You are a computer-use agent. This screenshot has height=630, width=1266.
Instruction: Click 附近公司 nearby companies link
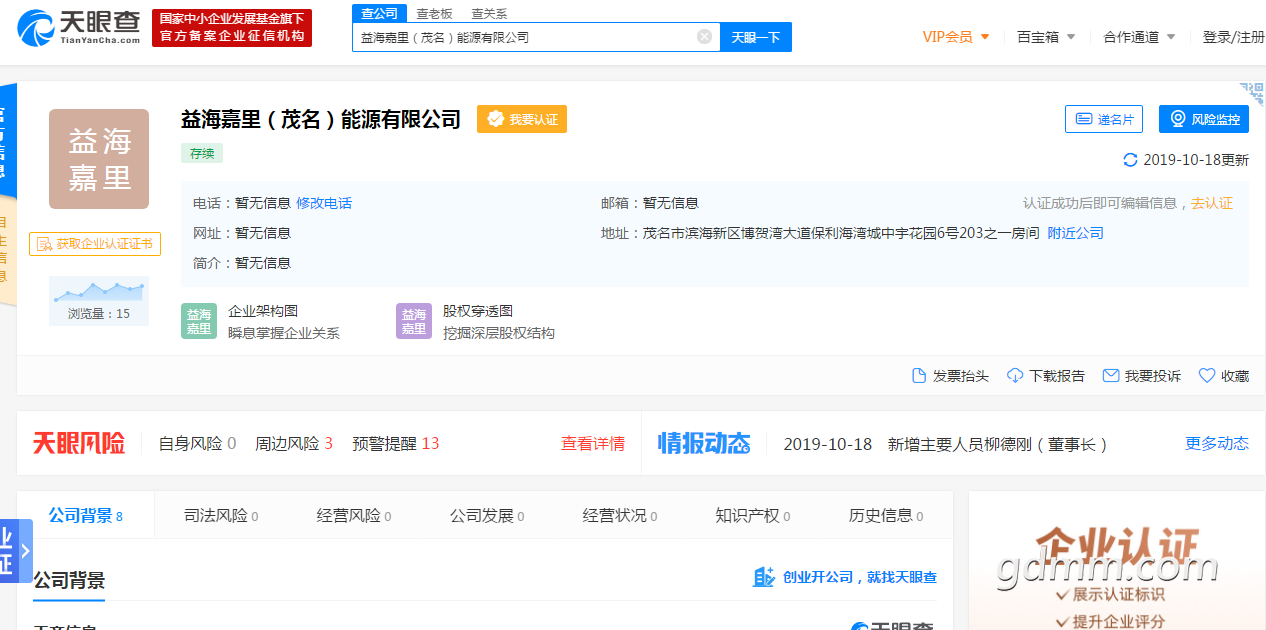pyautogui.click(x=1076, y=233)
